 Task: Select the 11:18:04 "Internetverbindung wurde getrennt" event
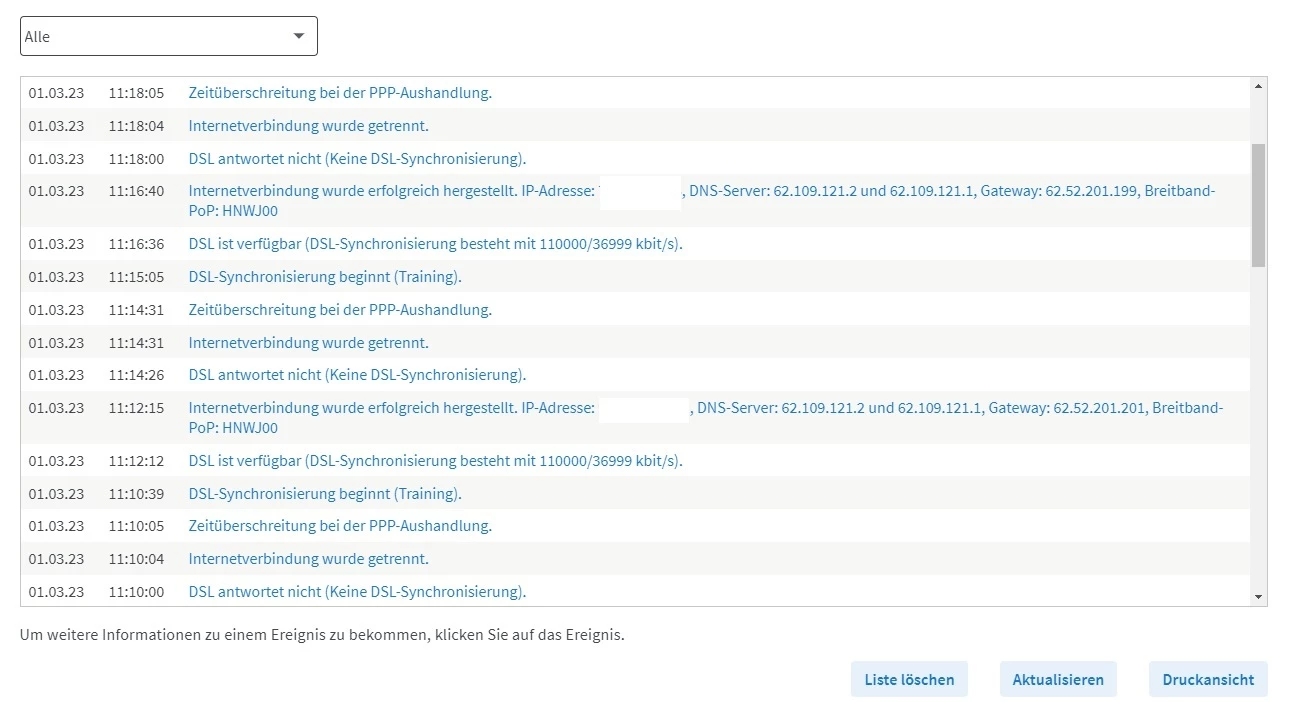pos(308,126)
